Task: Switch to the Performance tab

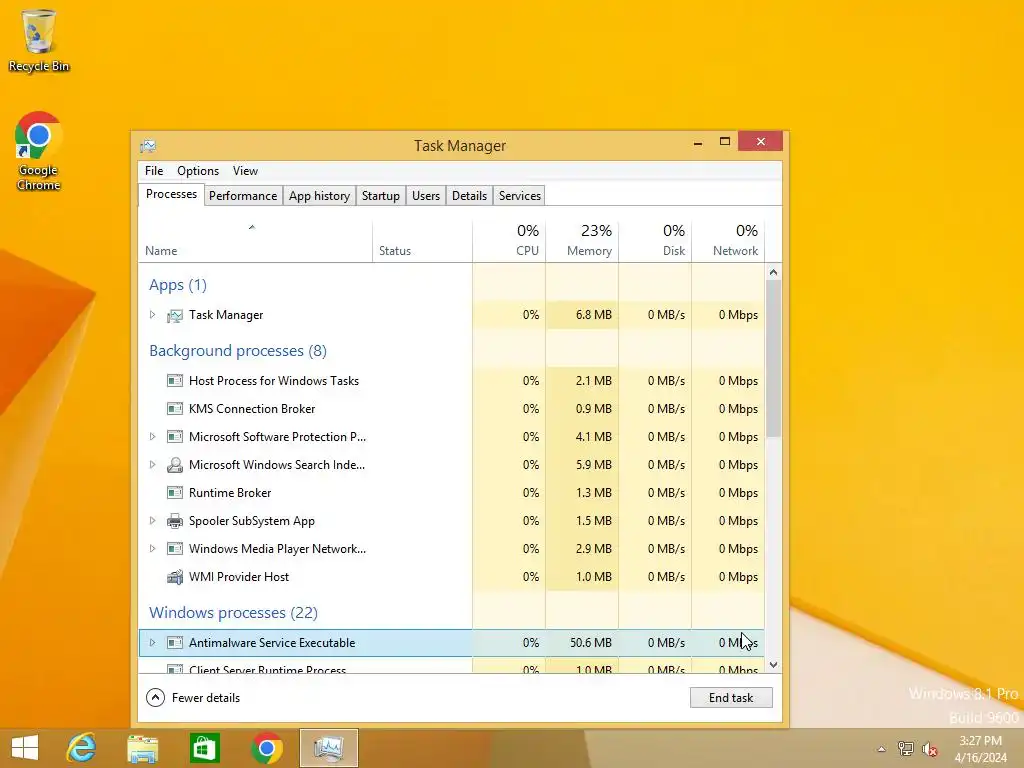Action: click(x=243, y=196)
